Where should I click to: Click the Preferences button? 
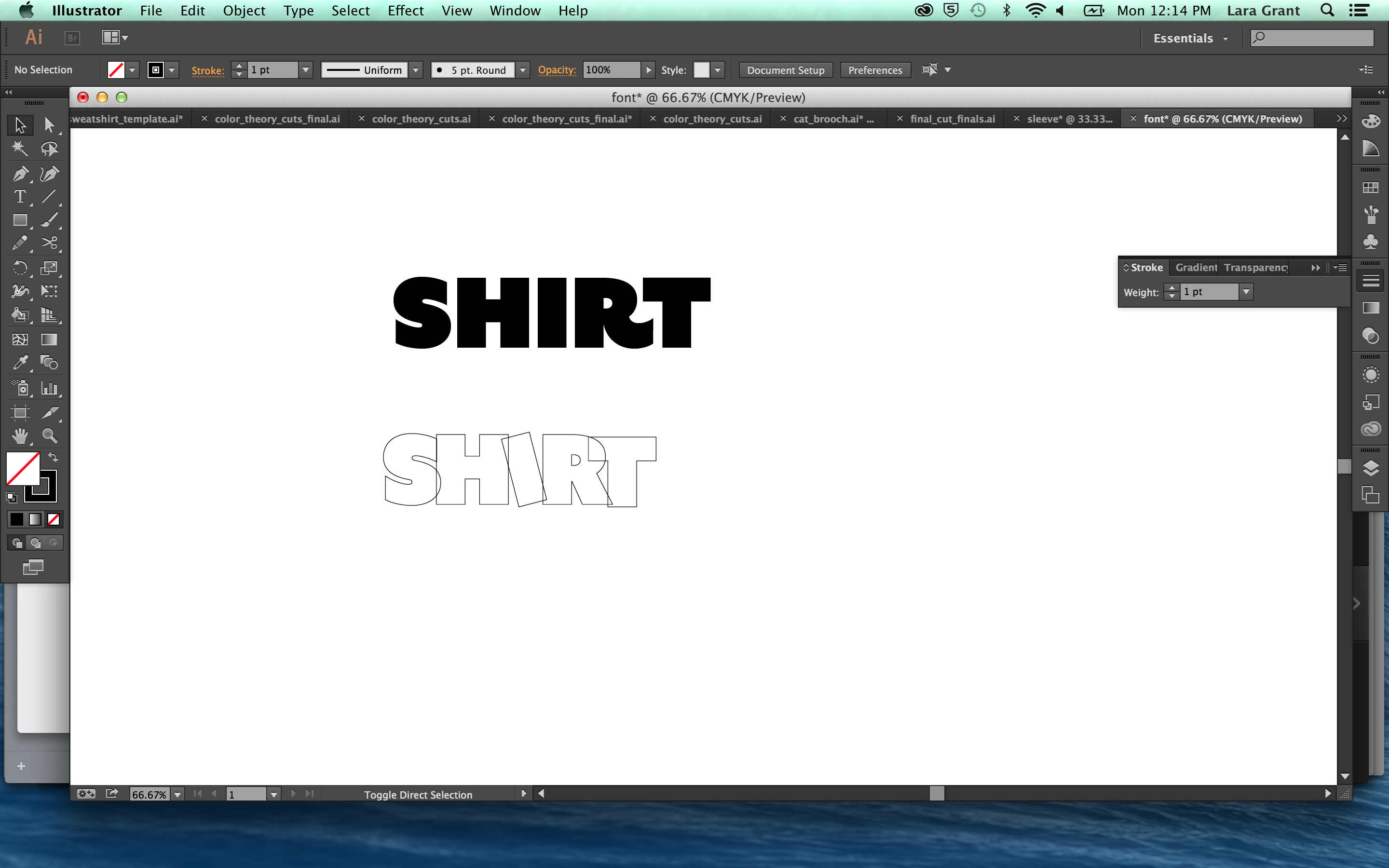[x=875, y=70]
